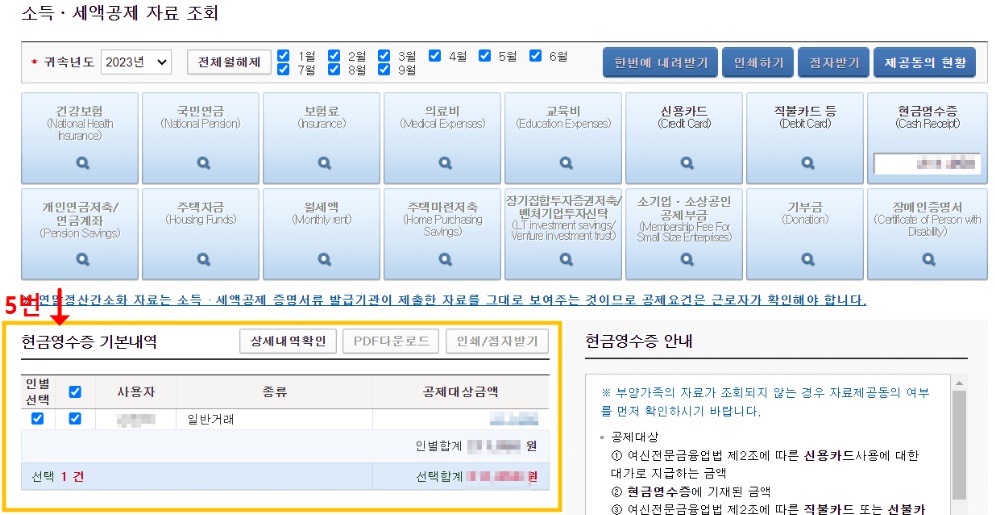Screen dimensions: 995x515
Task: Click the scrollbar thumb in 현금영수증 안내 panel
Action: click(x=959, y=444)
